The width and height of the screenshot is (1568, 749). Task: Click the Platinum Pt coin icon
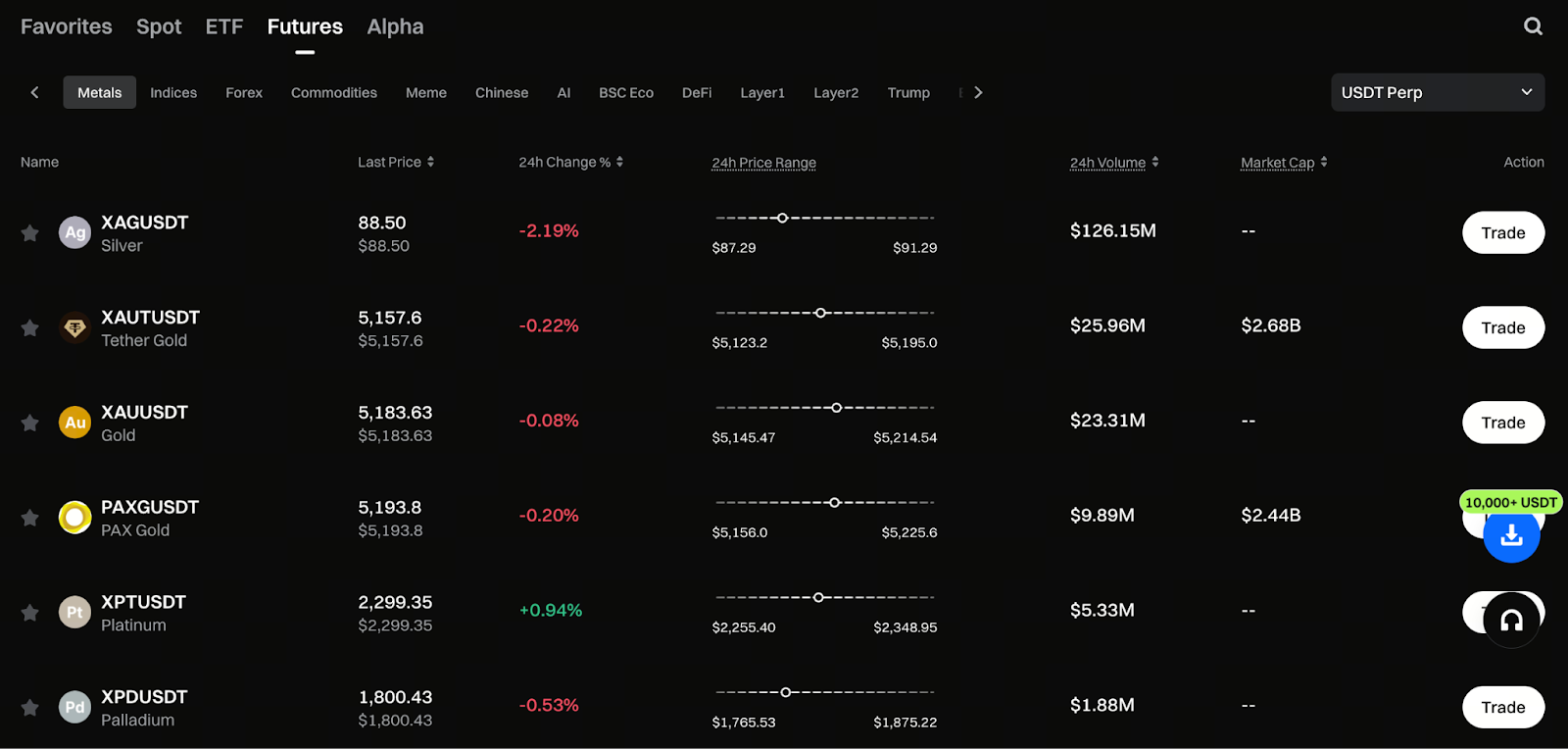pos(74,612)
